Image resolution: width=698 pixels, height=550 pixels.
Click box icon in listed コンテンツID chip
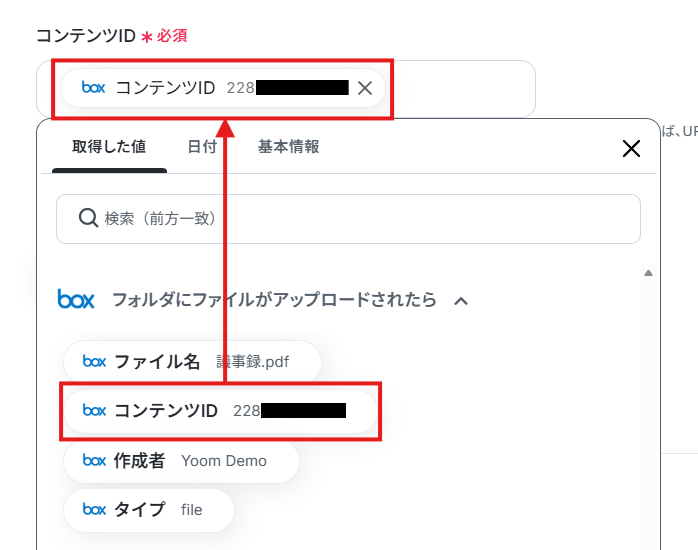point(94,410)
